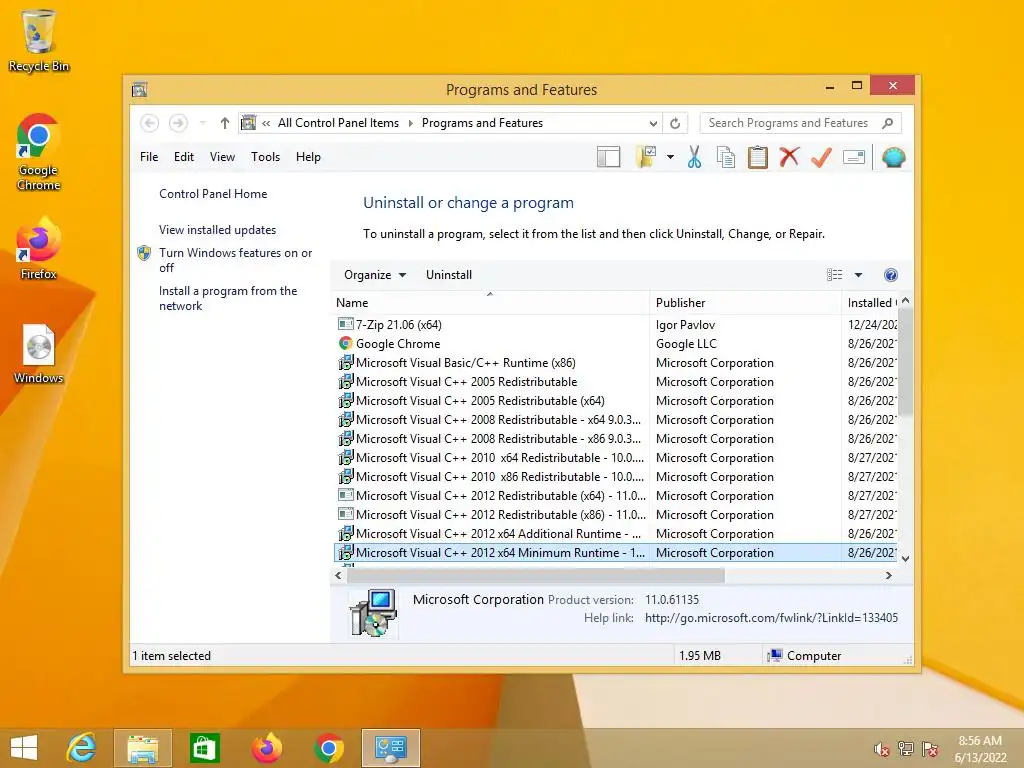The width and height of the screenshot is (1024, 768).
Task: Click the red X Delete icon
Action: (x=789, y=157)
